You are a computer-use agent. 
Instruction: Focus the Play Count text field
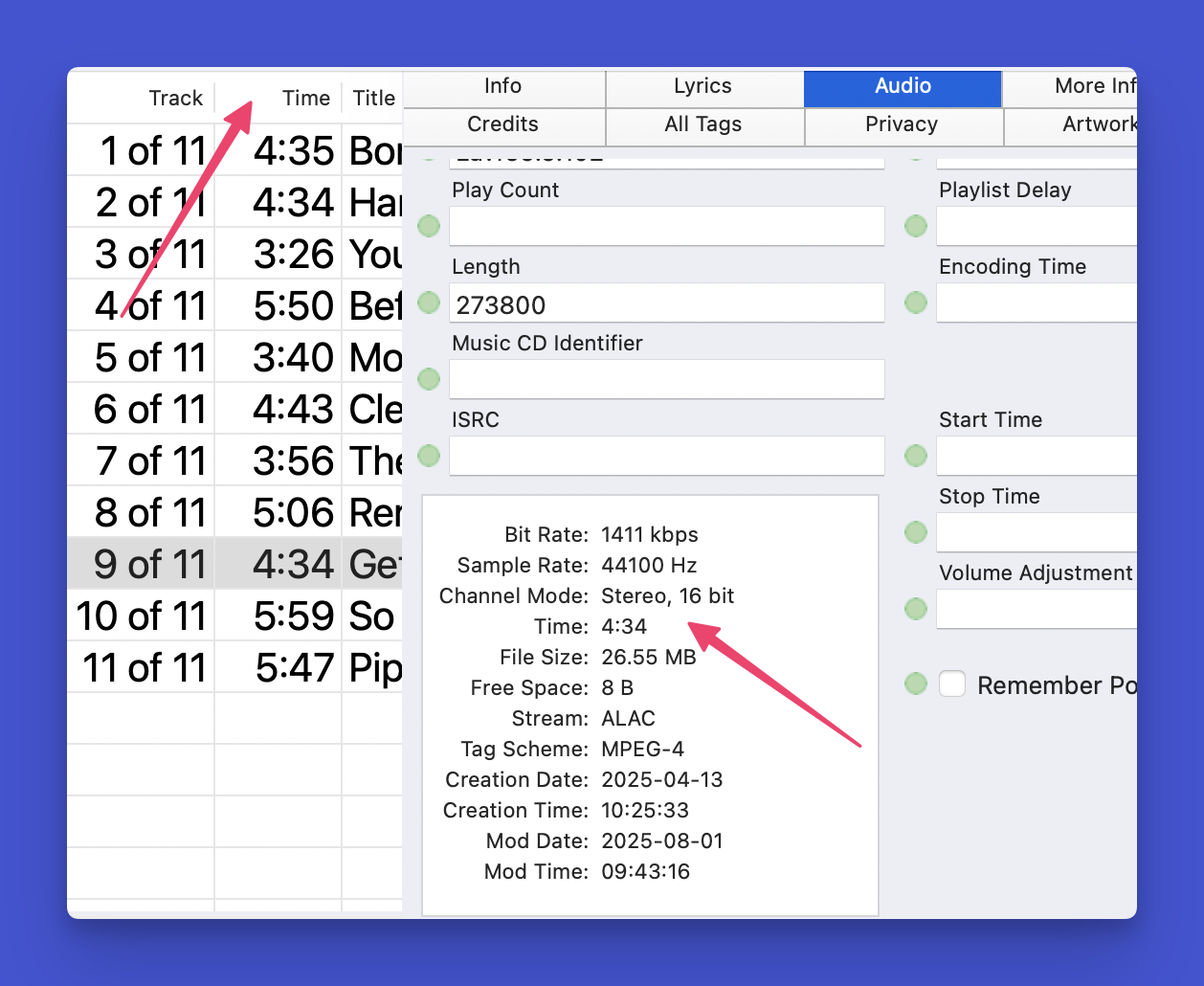click(666, 227)
